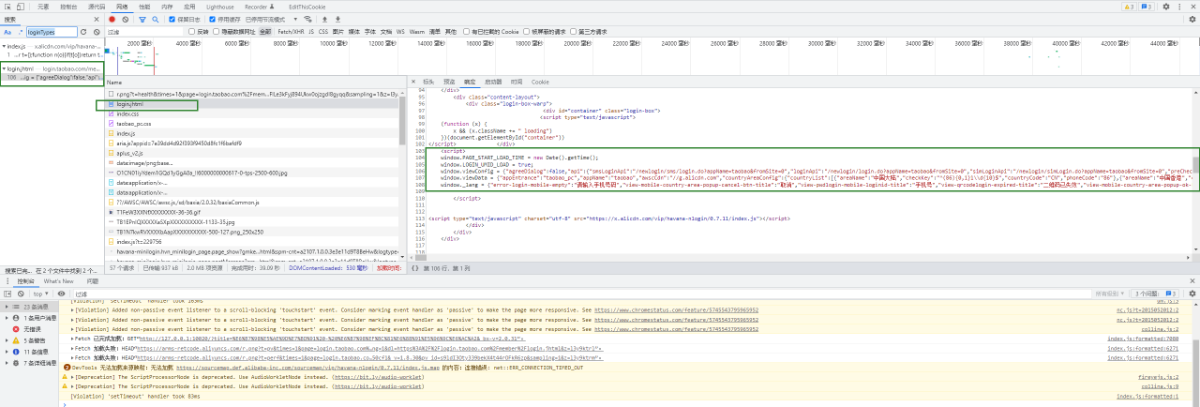This screenshot has width=1200, height=407.
Task: Clear the console icon
Action: pos(21,294)
